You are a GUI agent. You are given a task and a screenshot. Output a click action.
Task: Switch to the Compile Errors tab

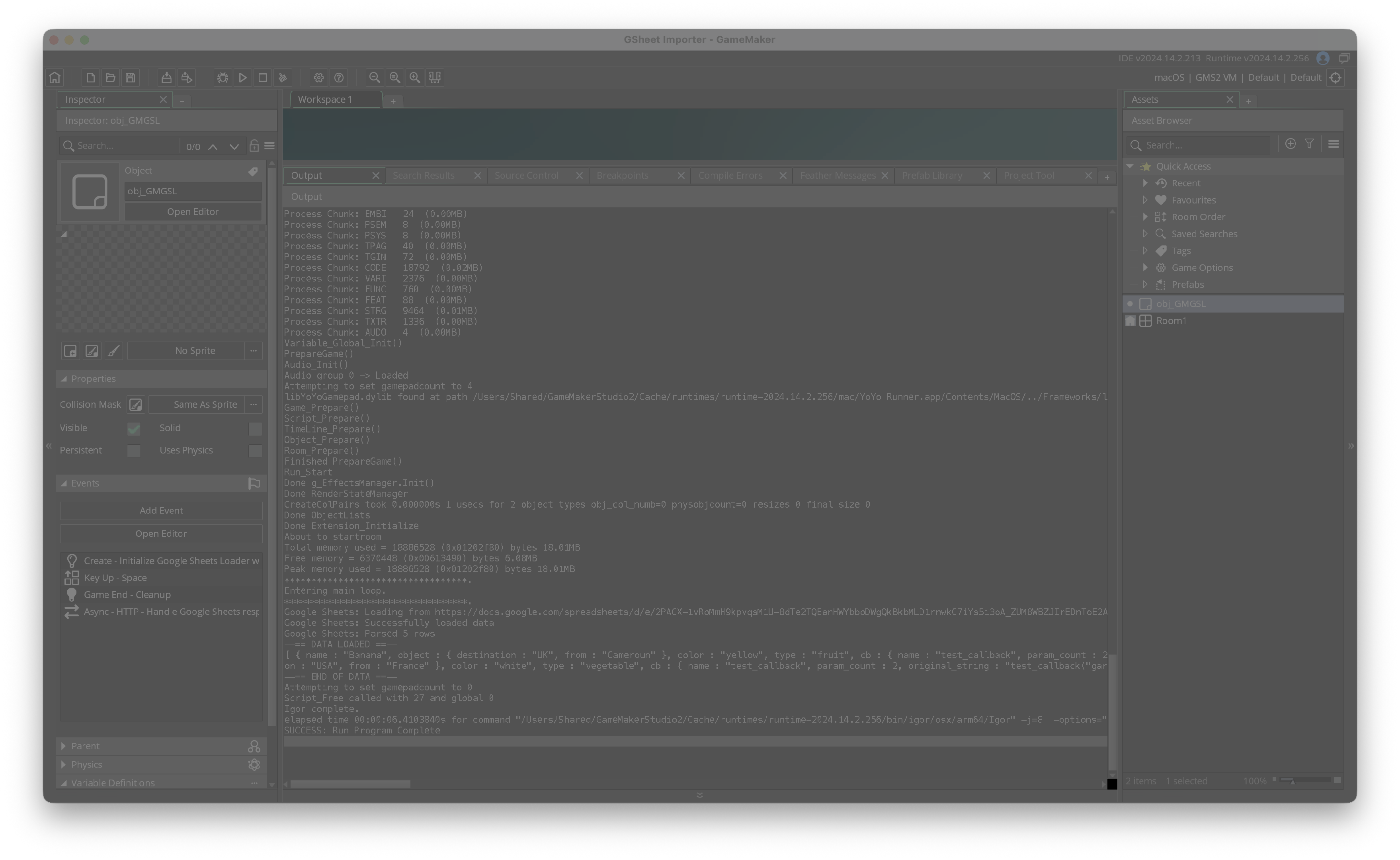coord(730,175)
